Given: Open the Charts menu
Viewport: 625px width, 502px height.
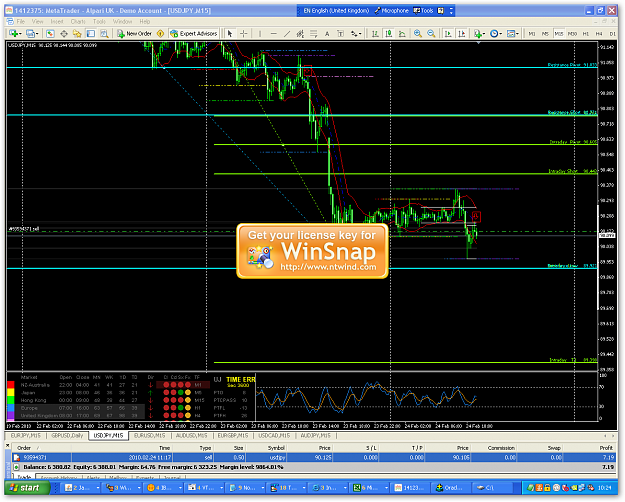Looking at the screenshot, I should pos(78,22).
